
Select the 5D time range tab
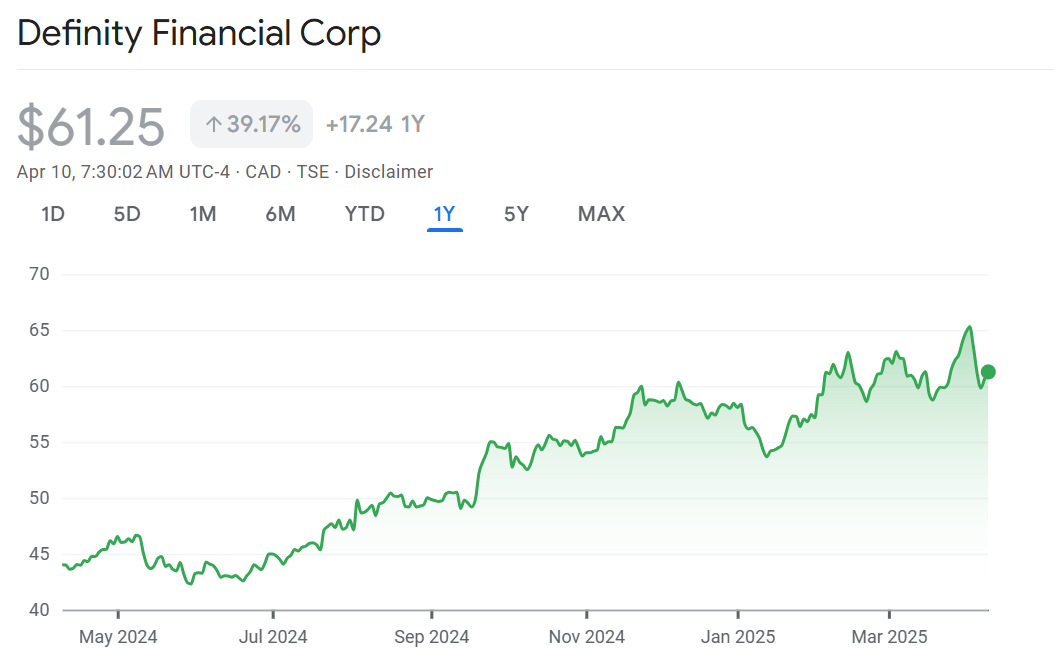[127, 214]
